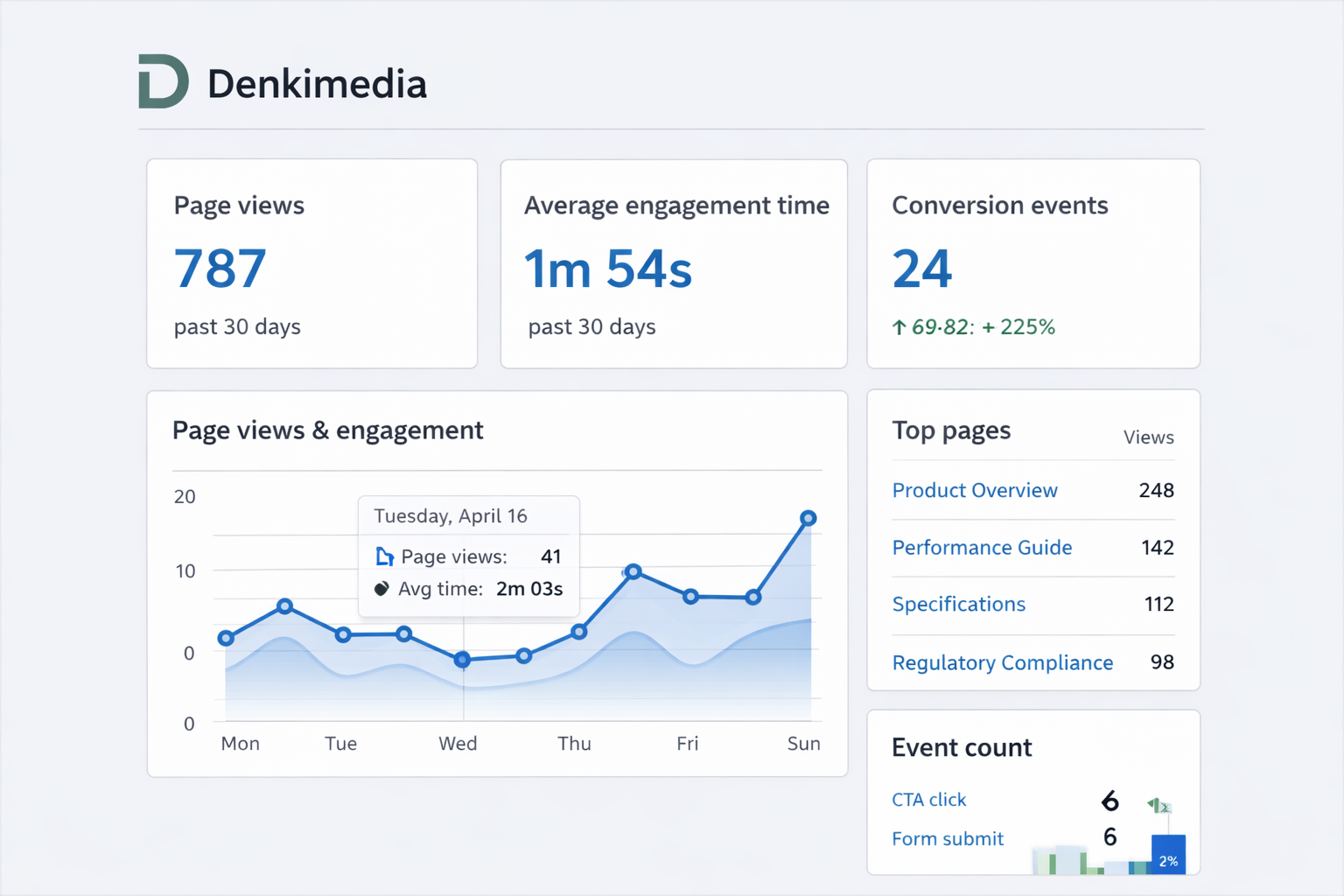Click the Conversion events count 24
The image size is (1344, 896).
[921, 269]
